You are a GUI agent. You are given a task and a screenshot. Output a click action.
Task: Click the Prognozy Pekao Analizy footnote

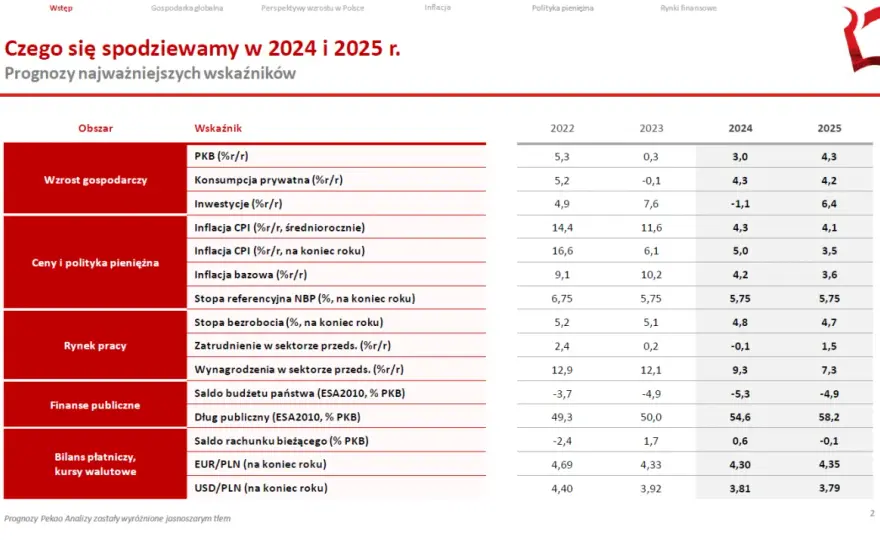click(117, 519)
